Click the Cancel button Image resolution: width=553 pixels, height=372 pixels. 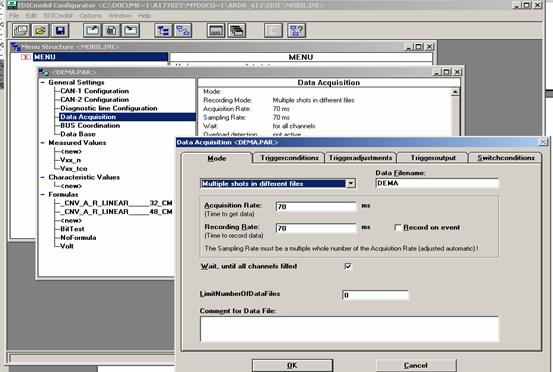(x=416, y=365)
